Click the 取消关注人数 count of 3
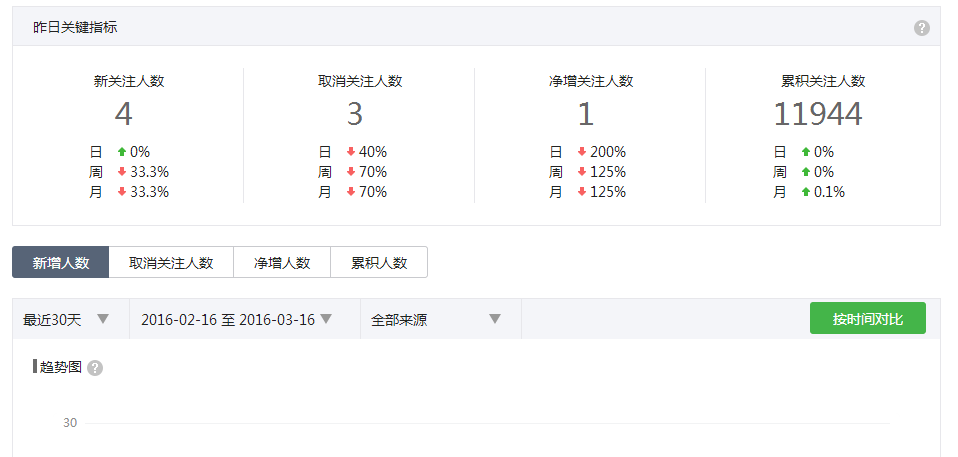Screen dimensions: 958x457 [355, 115]
